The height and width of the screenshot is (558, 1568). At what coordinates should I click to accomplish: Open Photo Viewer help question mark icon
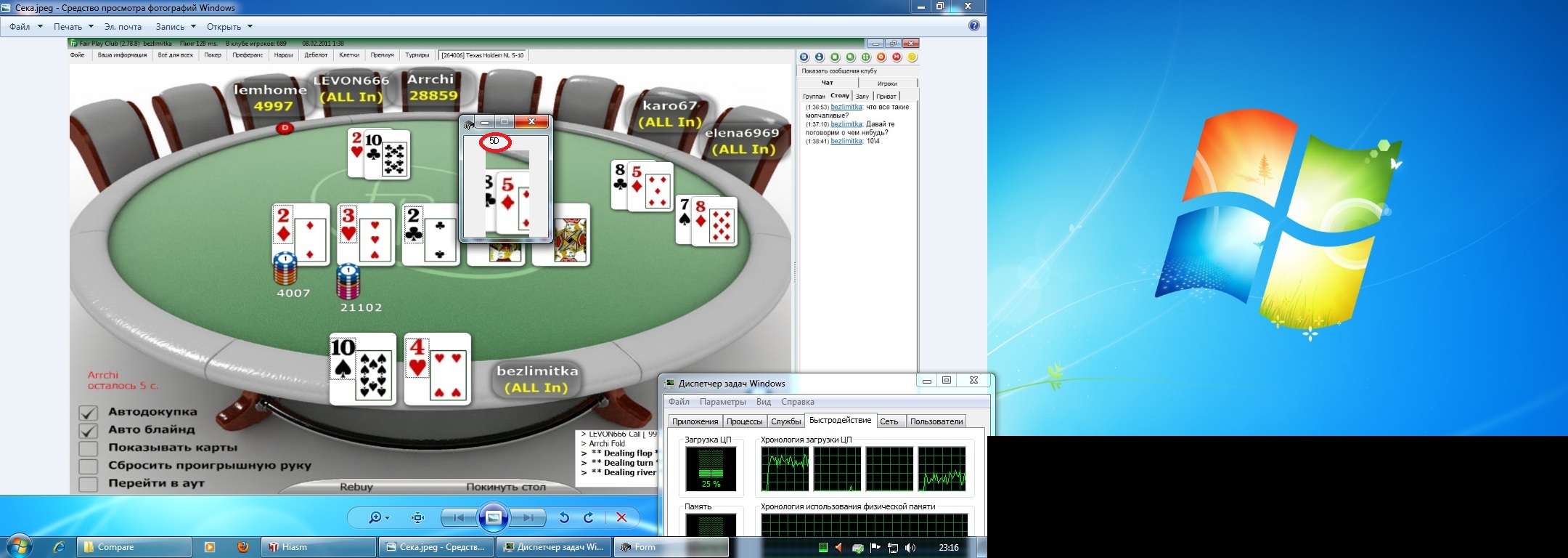[x=974, y=26]
